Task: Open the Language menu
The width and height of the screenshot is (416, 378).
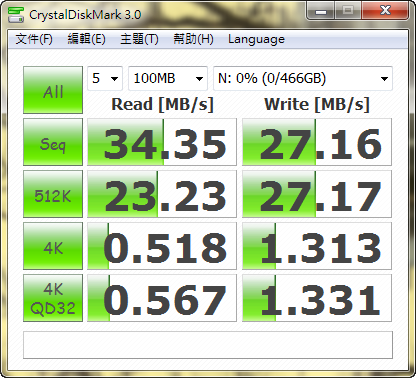Action: pos(256,39)
